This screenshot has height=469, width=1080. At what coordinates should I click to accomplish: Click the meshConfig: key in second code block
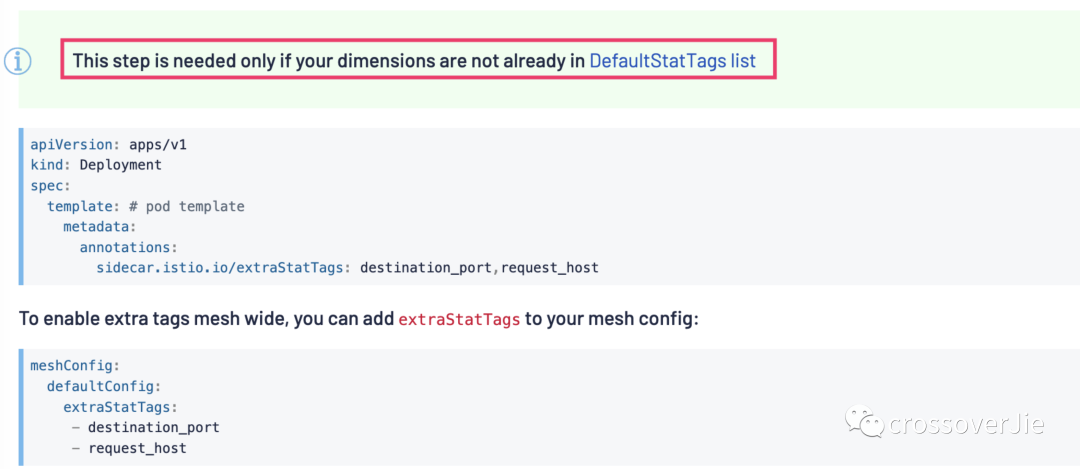[x=75, y=365]
